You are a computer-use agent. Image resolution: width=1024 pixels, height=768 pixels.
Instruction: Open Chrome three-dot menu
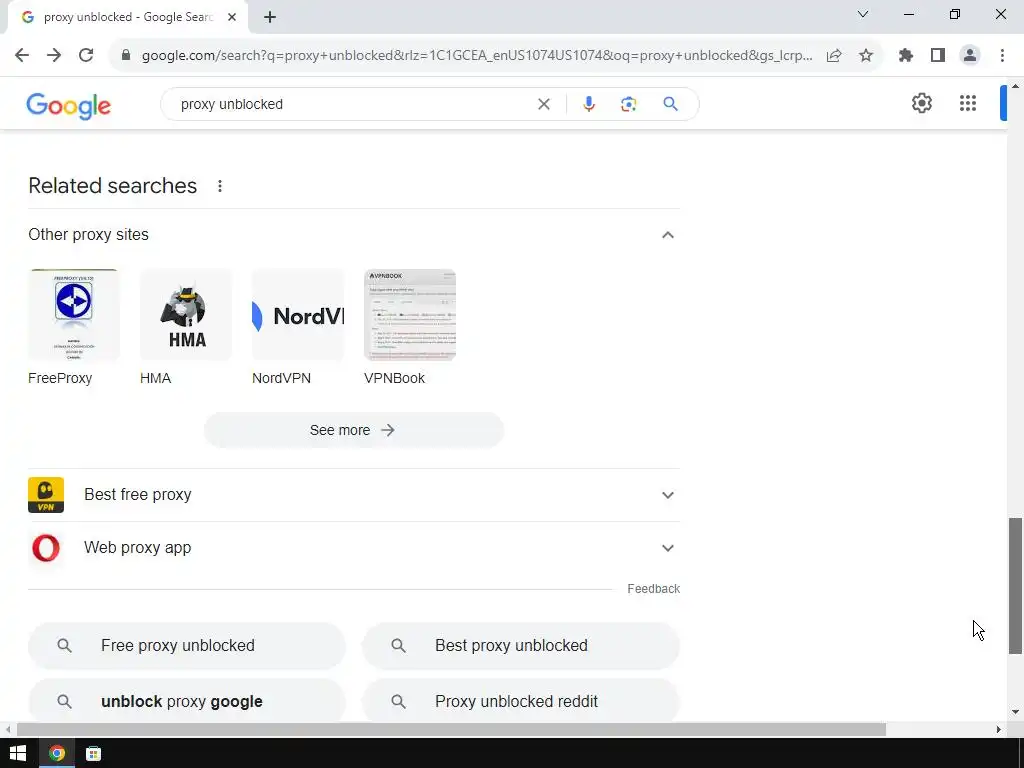pos(1002,56)
